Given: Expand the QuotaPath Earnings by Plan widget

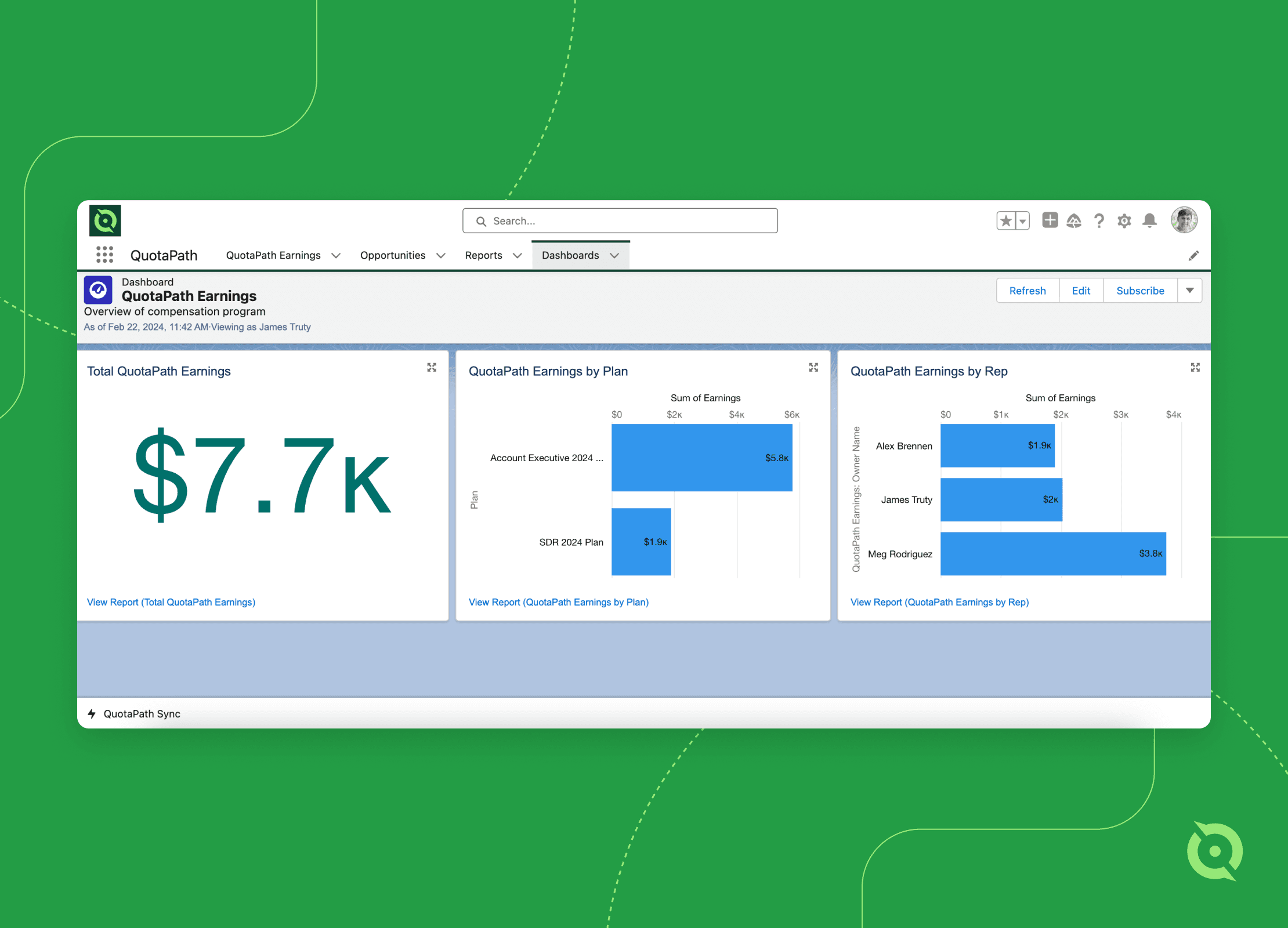Looking at the screenshot, I should [813, 368].
